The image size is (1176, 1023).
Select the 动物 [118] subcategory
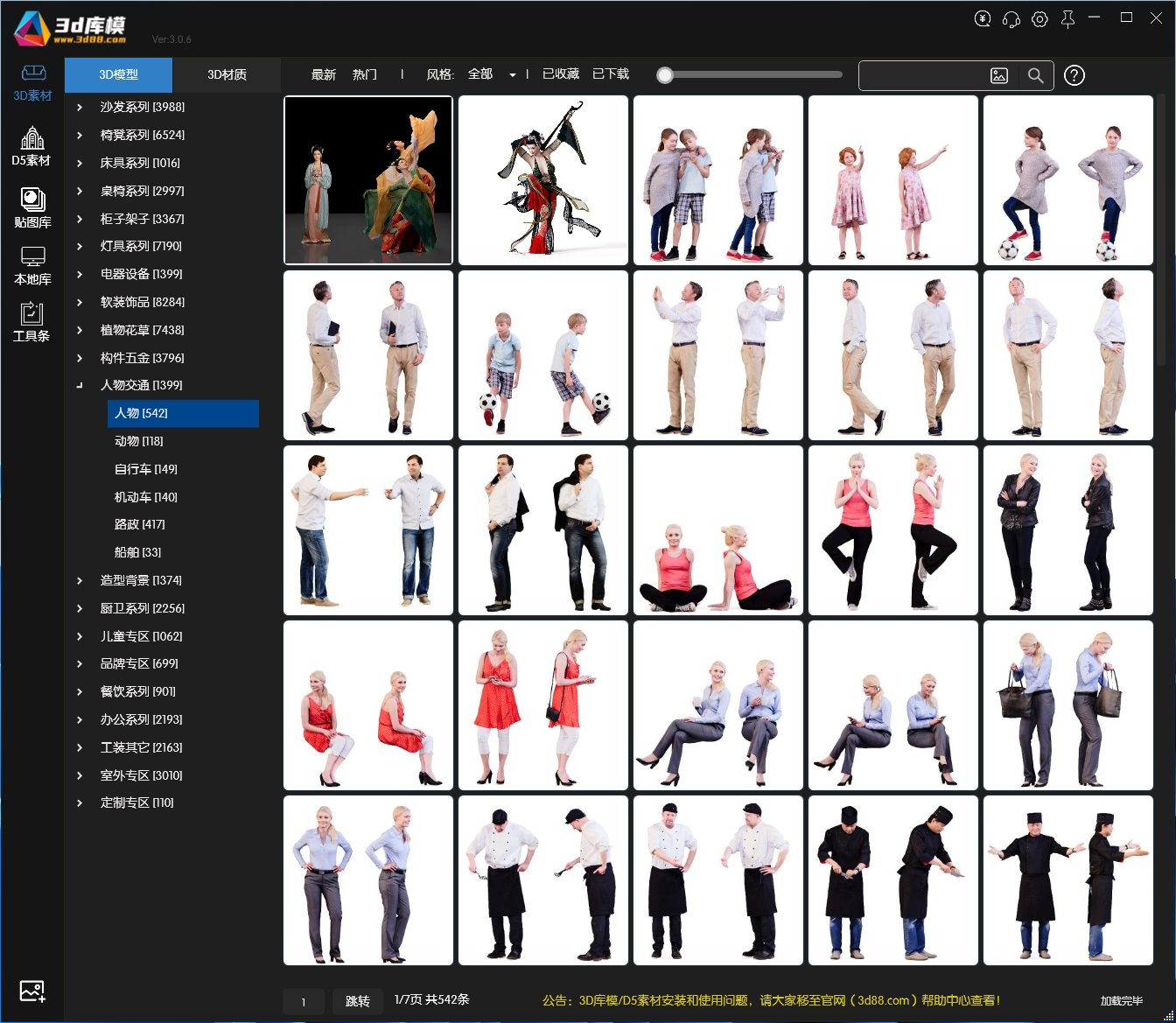click(x=139, y=442)
